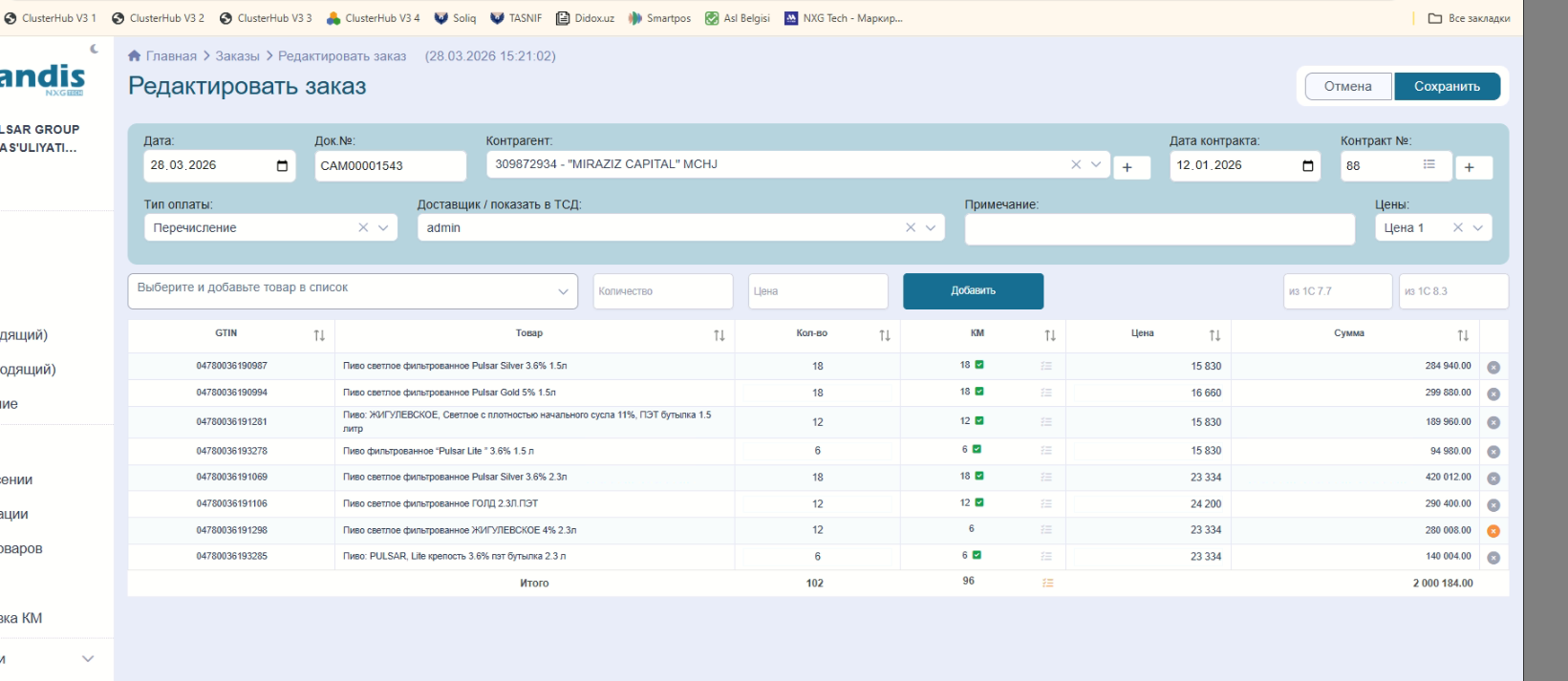The width and height of the screenshot is (1568, 681).
Task: Sort table by the GTIN column arrows
Action: click(x=319, y=335)
